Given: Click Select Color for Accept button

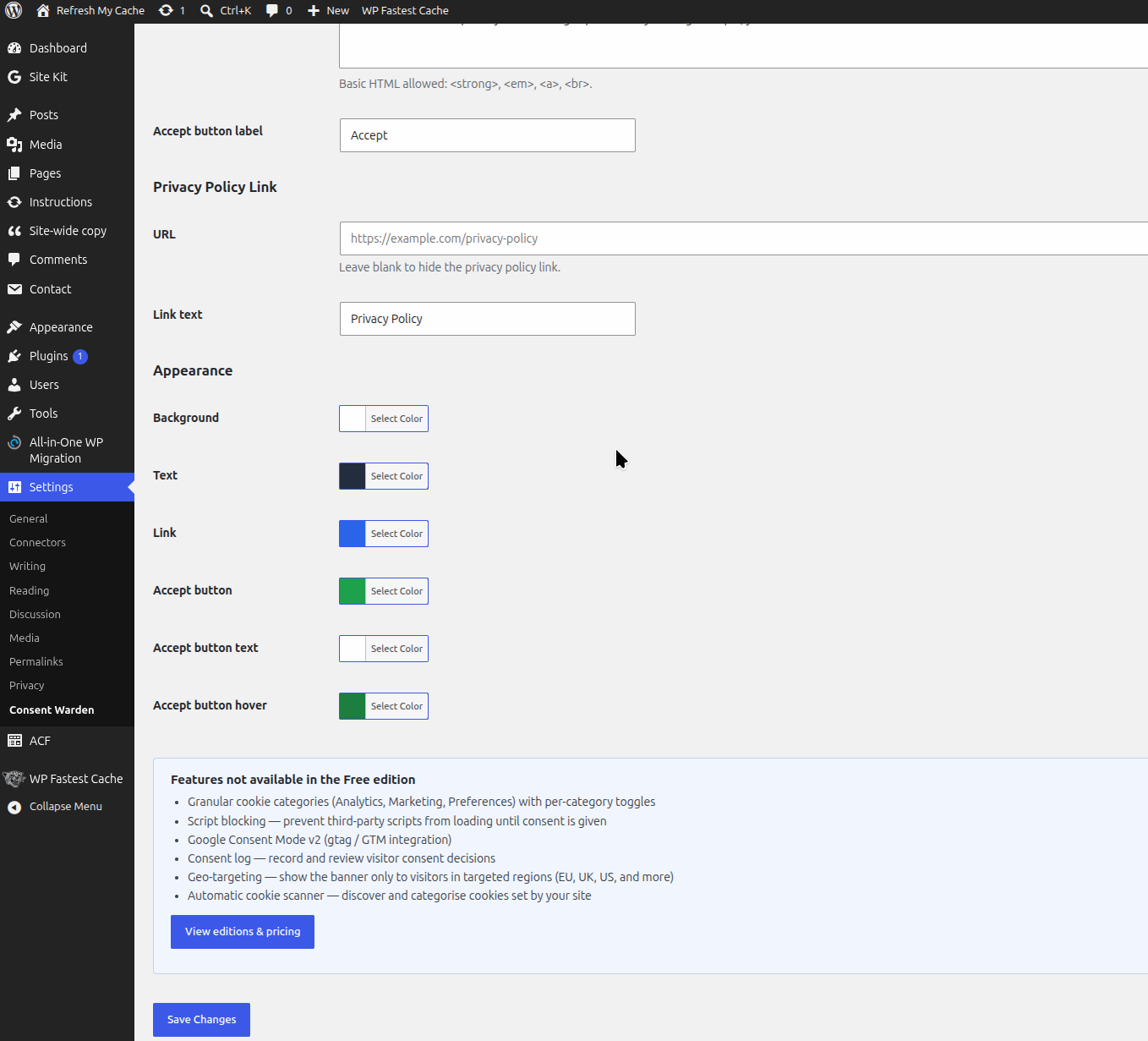Looking at the screenshot, I should (x=396, y=591).
